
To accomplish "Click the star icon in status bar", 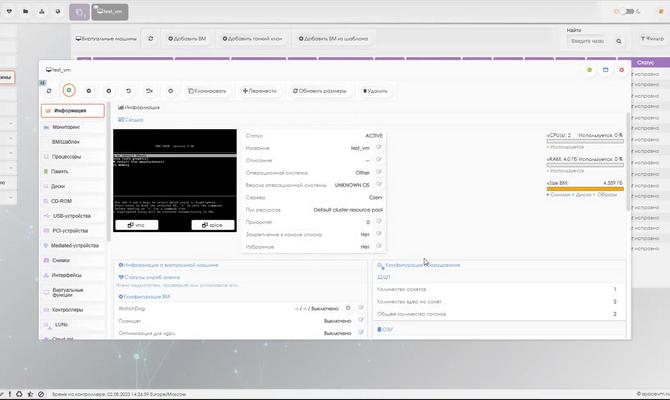I will [30, 394].
